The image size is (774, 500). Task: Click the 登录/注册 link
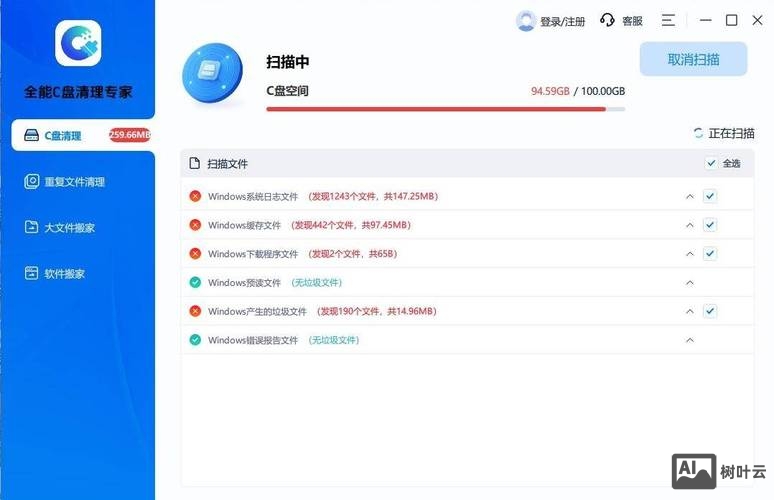562,21
